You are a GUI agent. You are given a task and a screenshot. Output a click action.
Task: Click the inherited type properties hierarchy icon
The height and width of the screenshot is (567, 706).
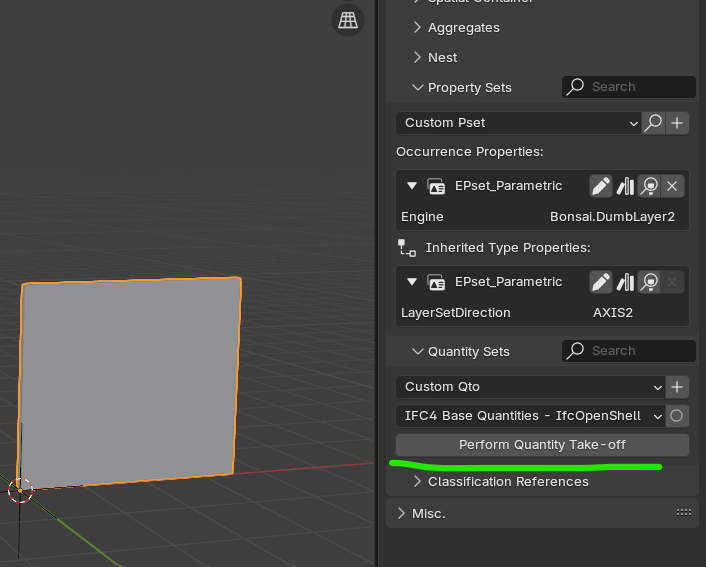point(407,248)
